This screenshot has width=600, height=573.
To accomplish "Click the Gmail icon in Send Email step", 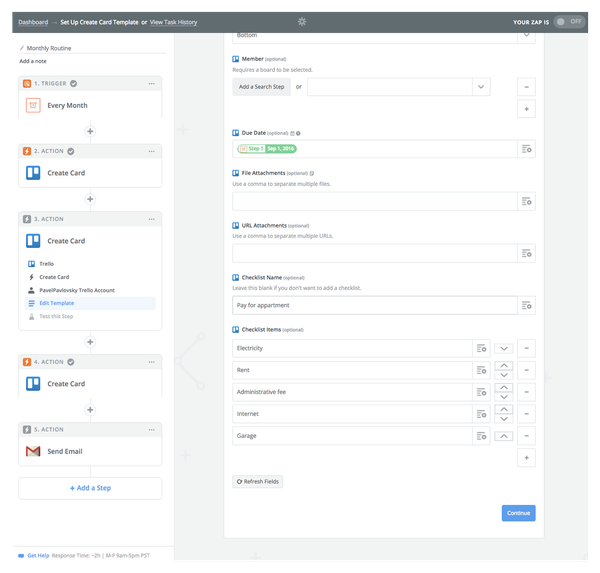I will pos(33,451).
